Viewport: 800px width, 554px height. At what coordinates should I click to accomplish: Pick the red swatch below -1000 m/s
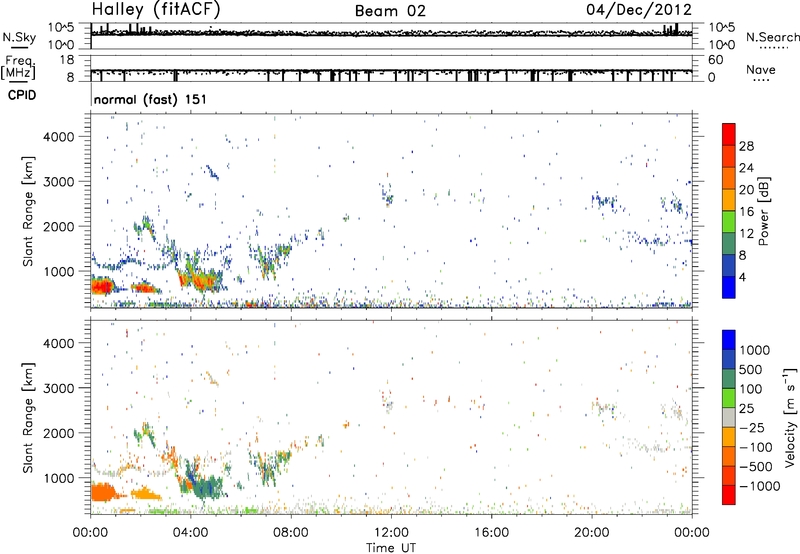729,495
